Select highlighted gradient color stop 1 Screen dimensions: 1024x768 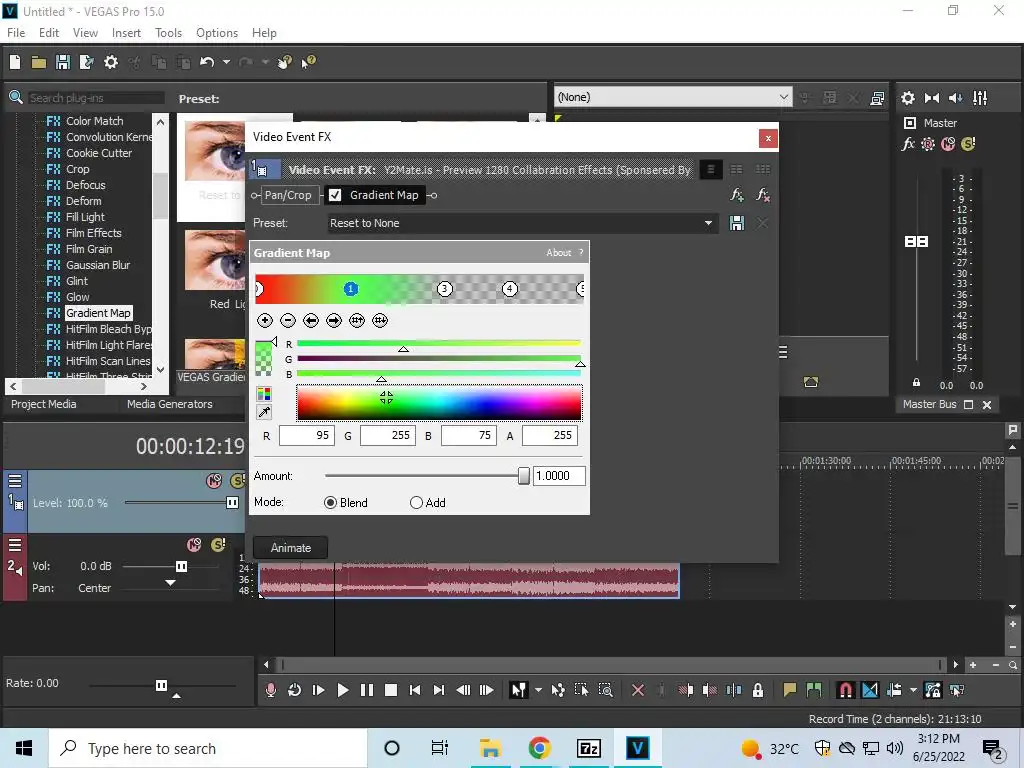[351, 289]
